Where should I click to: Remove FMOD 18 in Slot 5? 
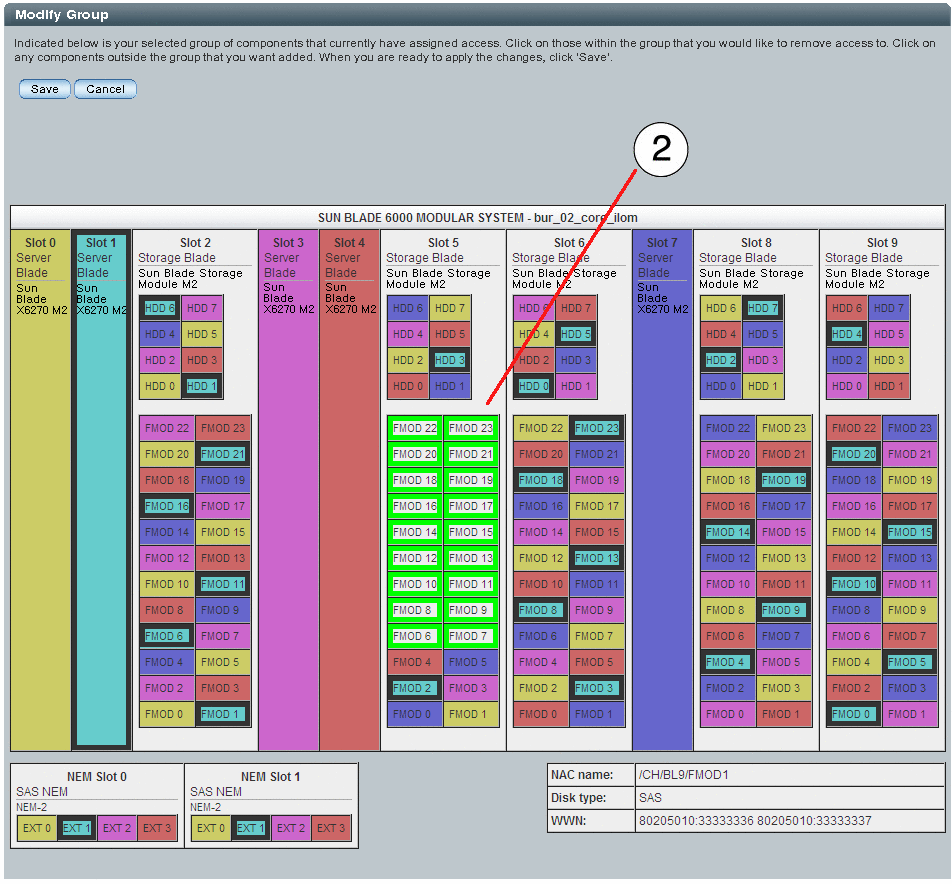pos(415,480)
